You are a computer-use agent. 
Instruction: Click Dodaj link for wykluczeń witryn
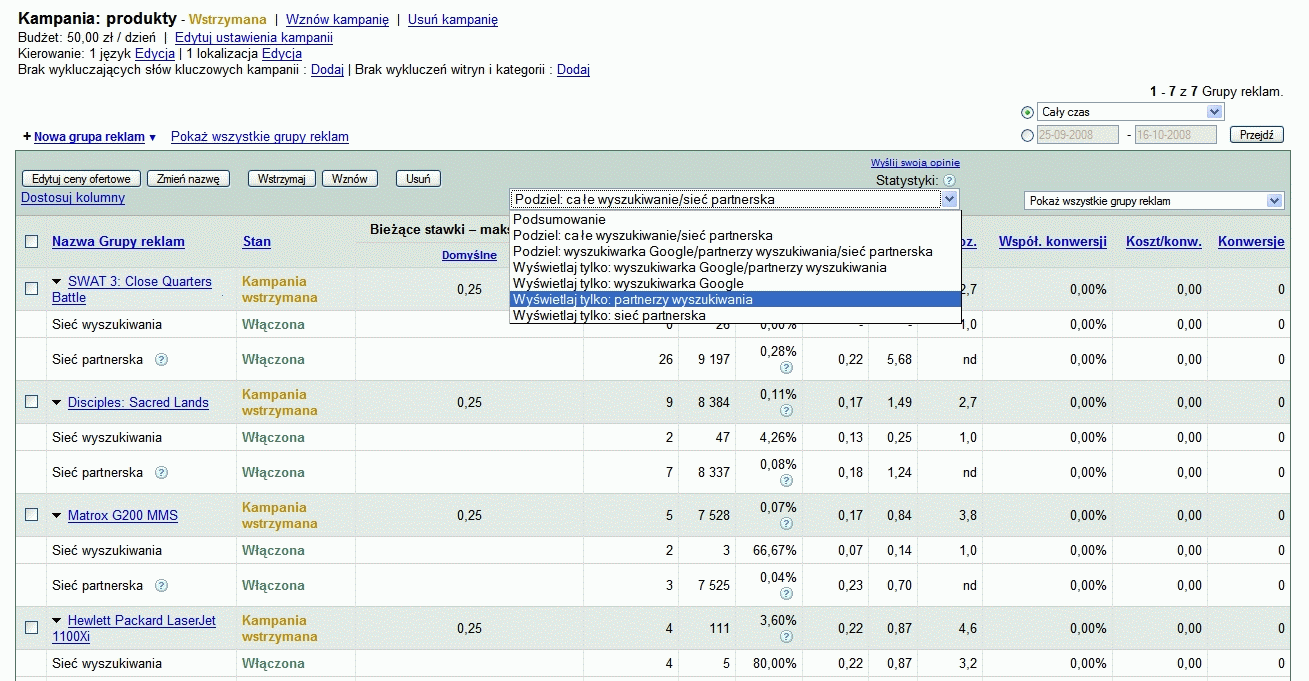pos(573,69)
